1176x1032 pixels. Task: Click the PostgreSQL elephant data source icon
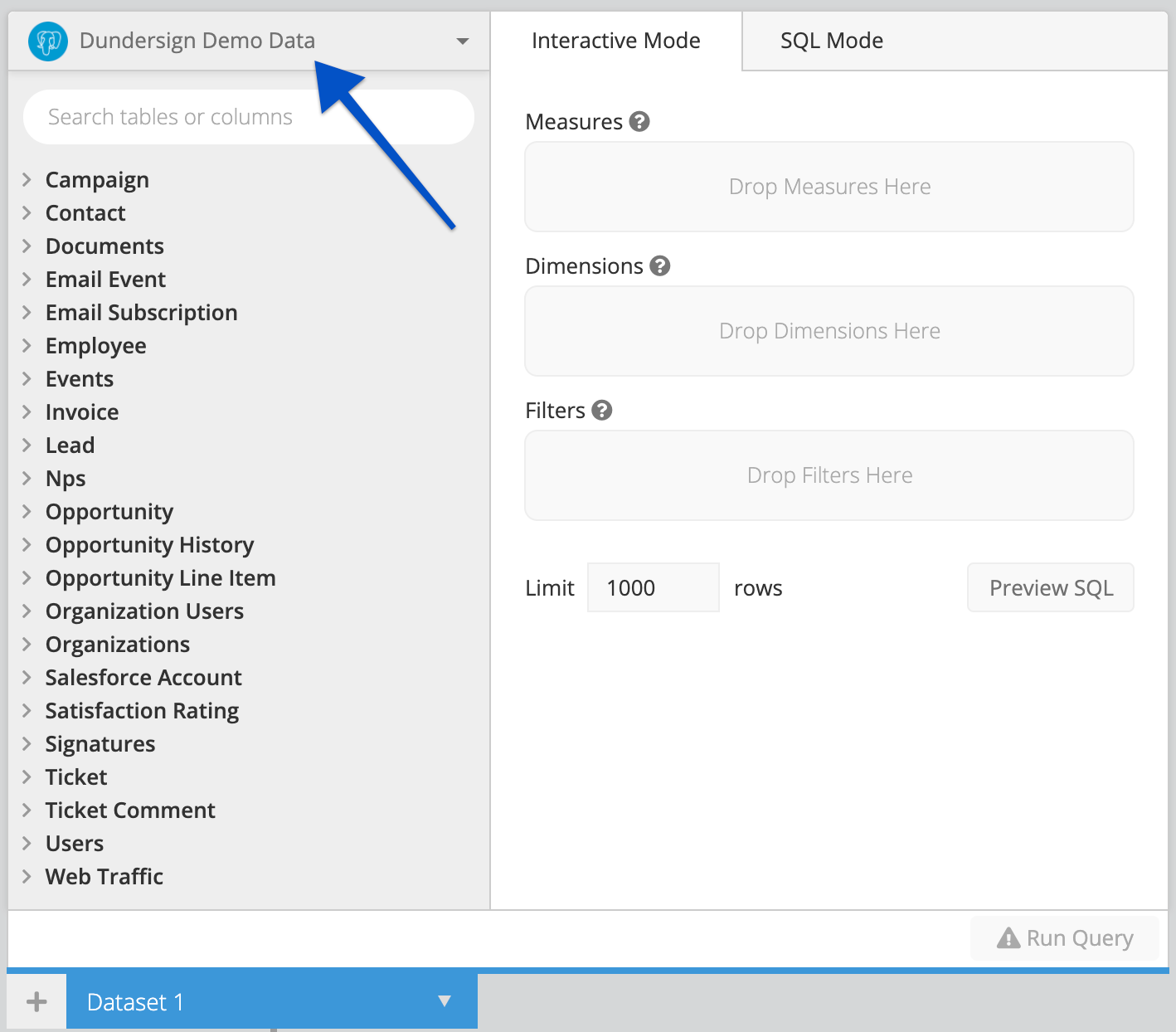pos(48,41)
